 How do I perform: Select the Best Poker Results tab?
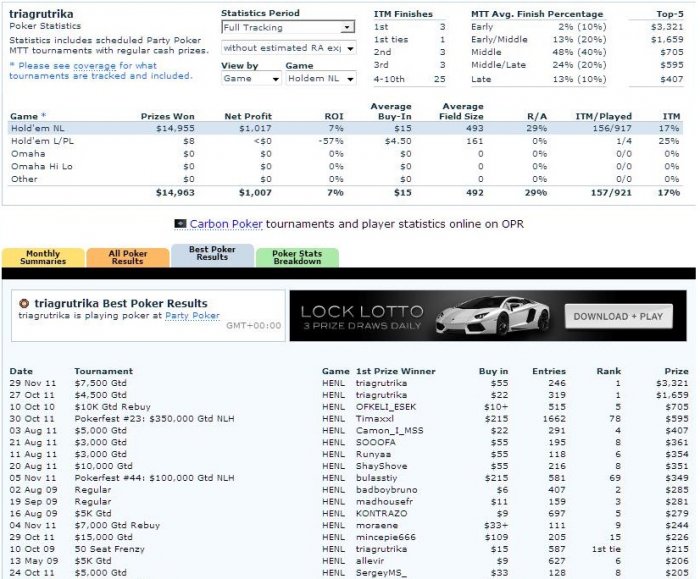point(212,254)
